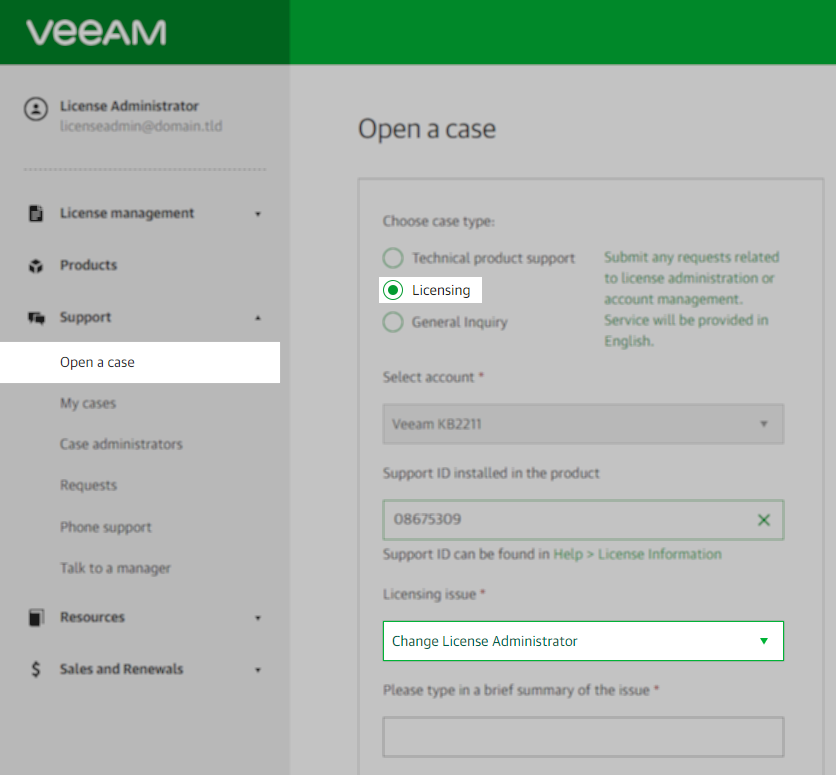Expand the Sales and Renewals menu arrow
The image size is (836, 775).
[x=258, y=669]
